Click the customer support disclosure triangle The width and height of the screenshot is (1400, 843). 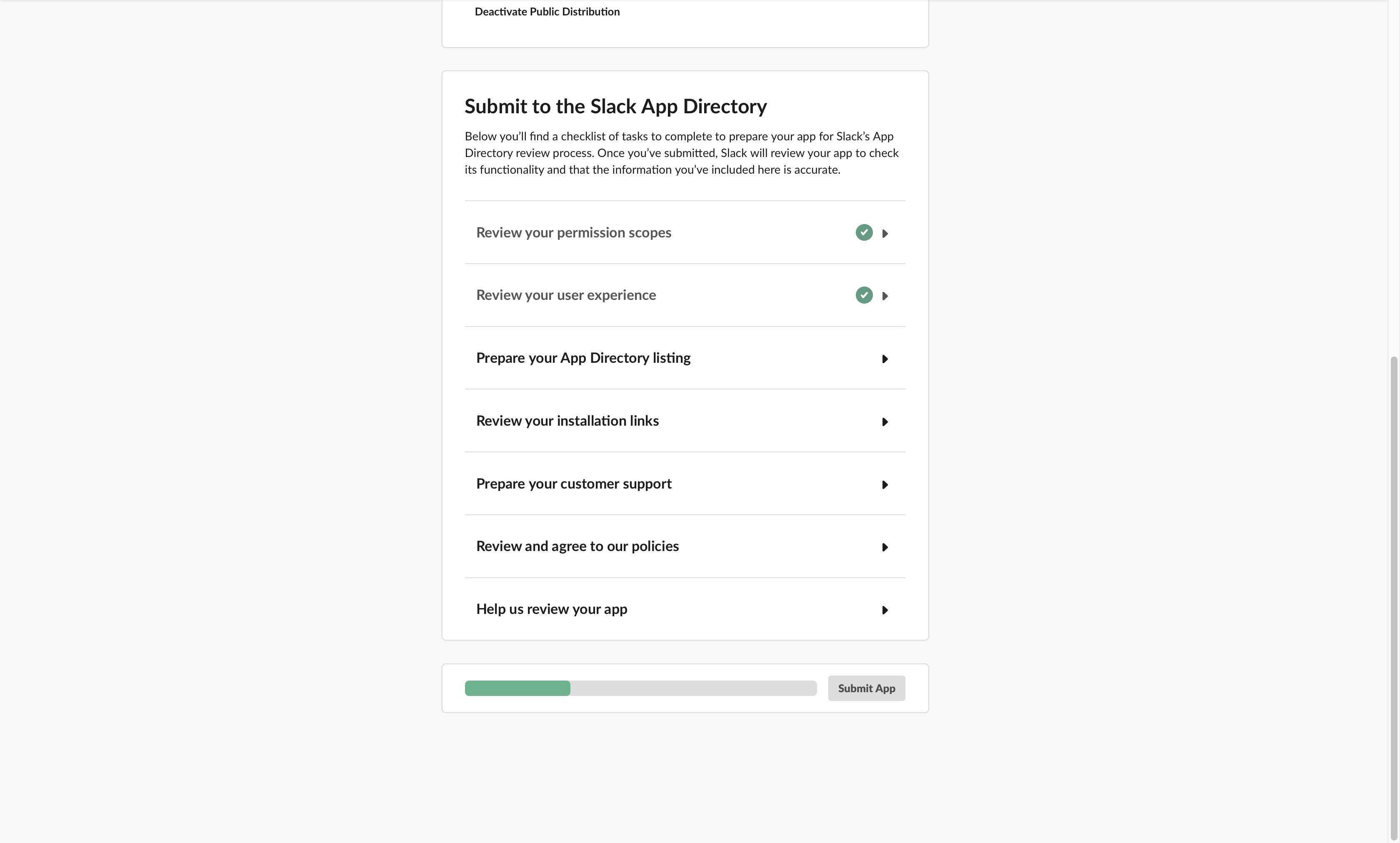point(885,484)
